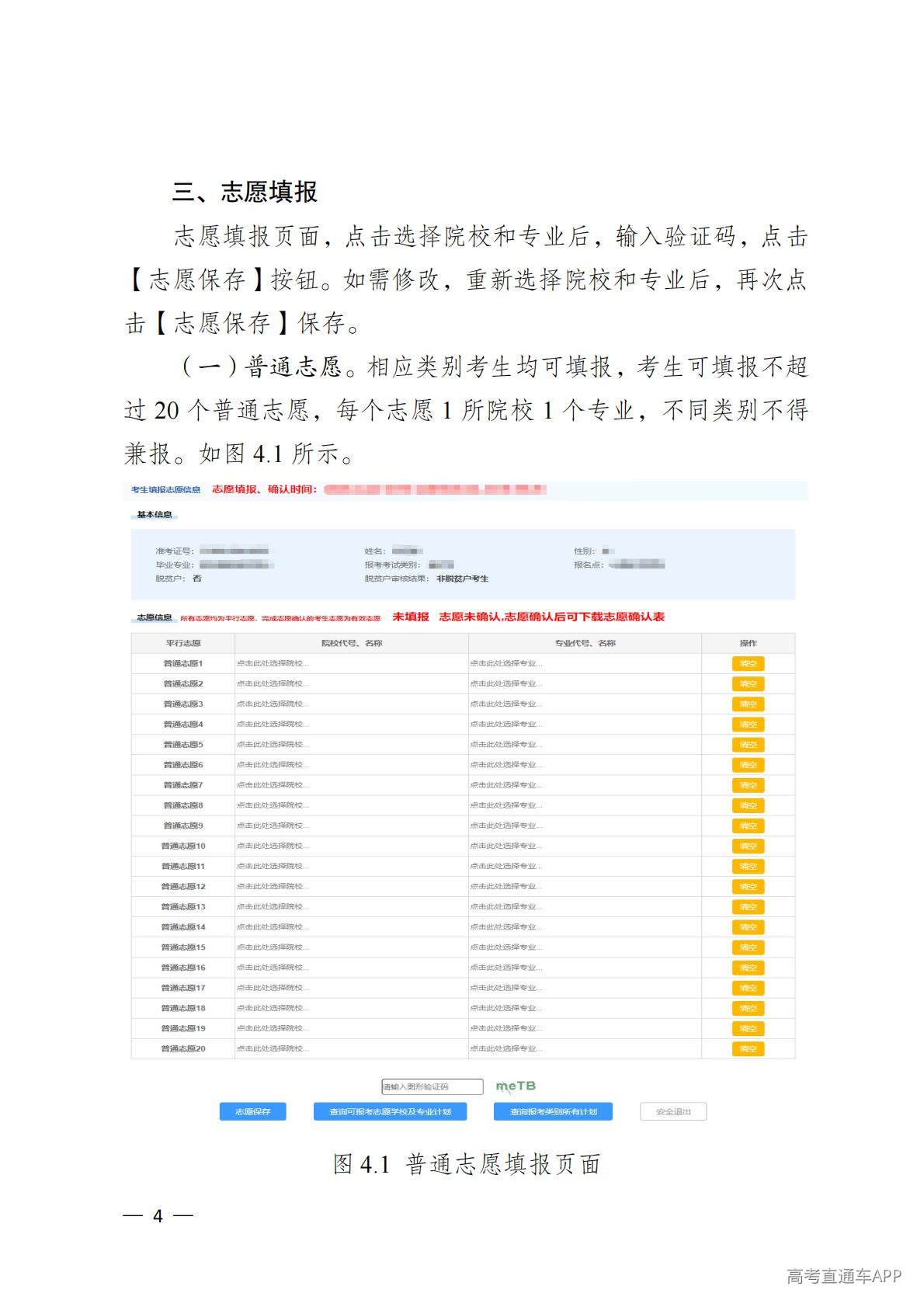Pick major for 普通志愿3
924x1307 pixels.
pos(585,704)
